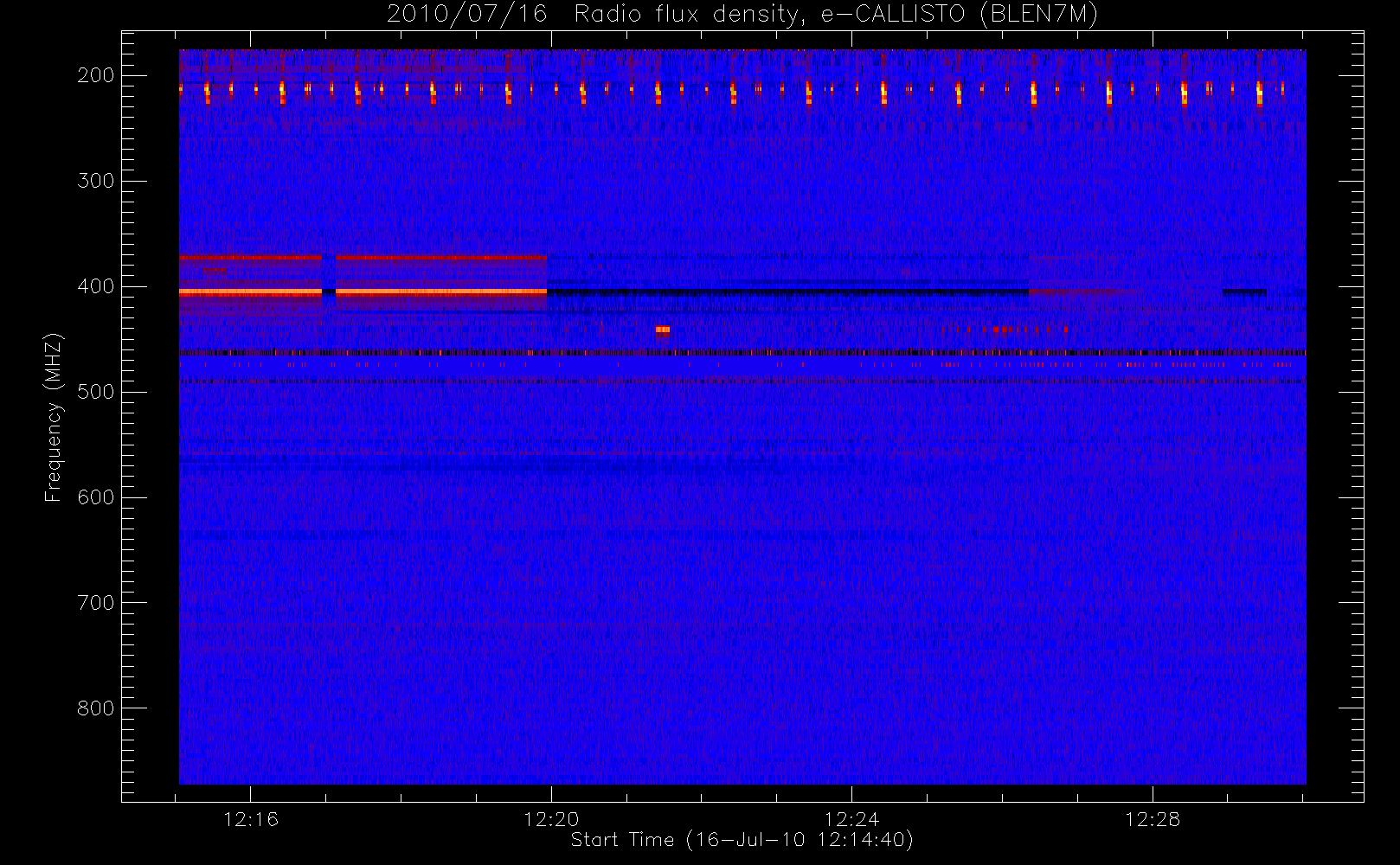The height and width of the screenshot is (865, 1400).
Task: Click the 200 frequency tick label
Action: (x=96, y=75)
